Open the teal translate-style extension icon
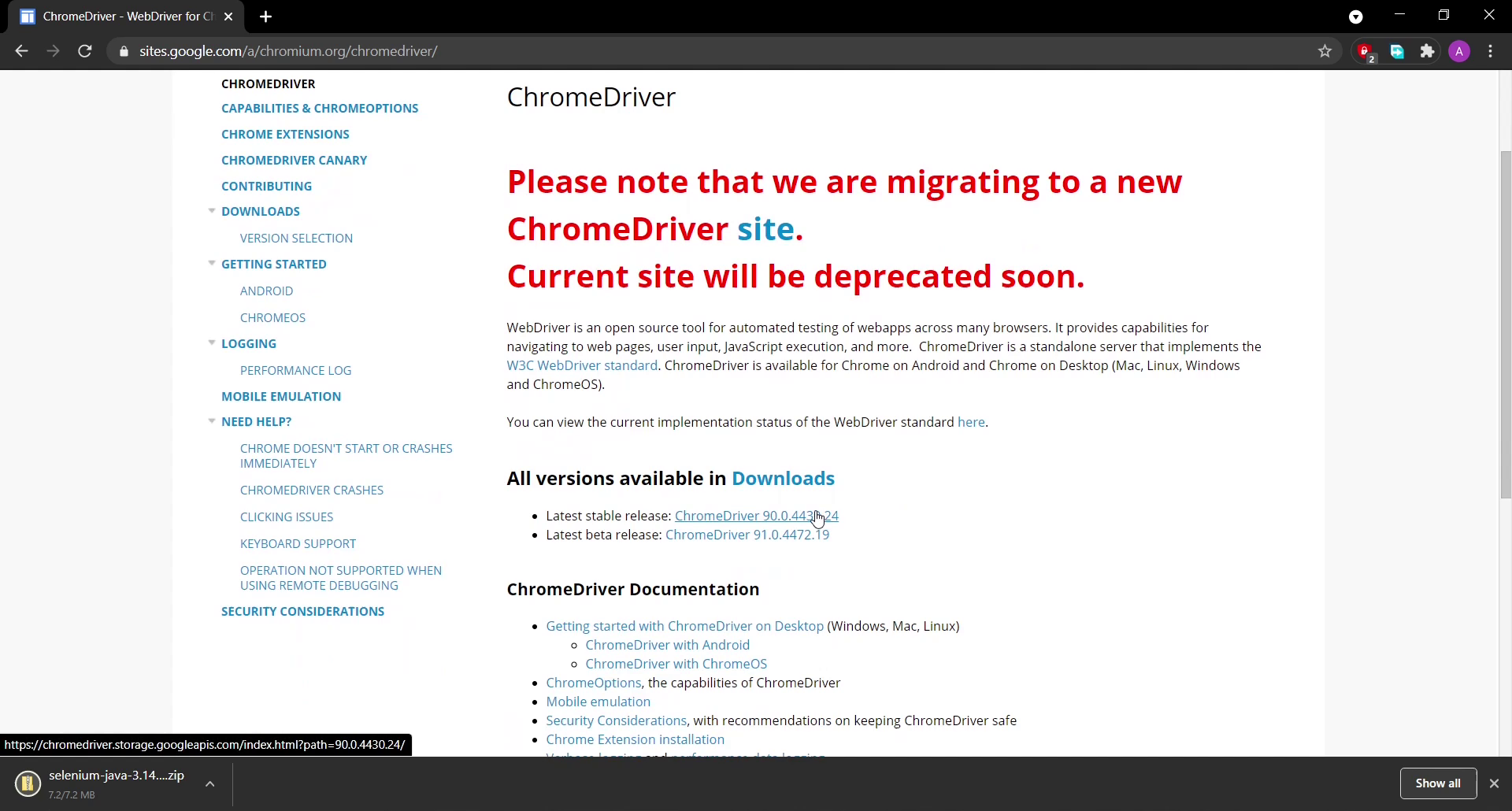 1397,51
